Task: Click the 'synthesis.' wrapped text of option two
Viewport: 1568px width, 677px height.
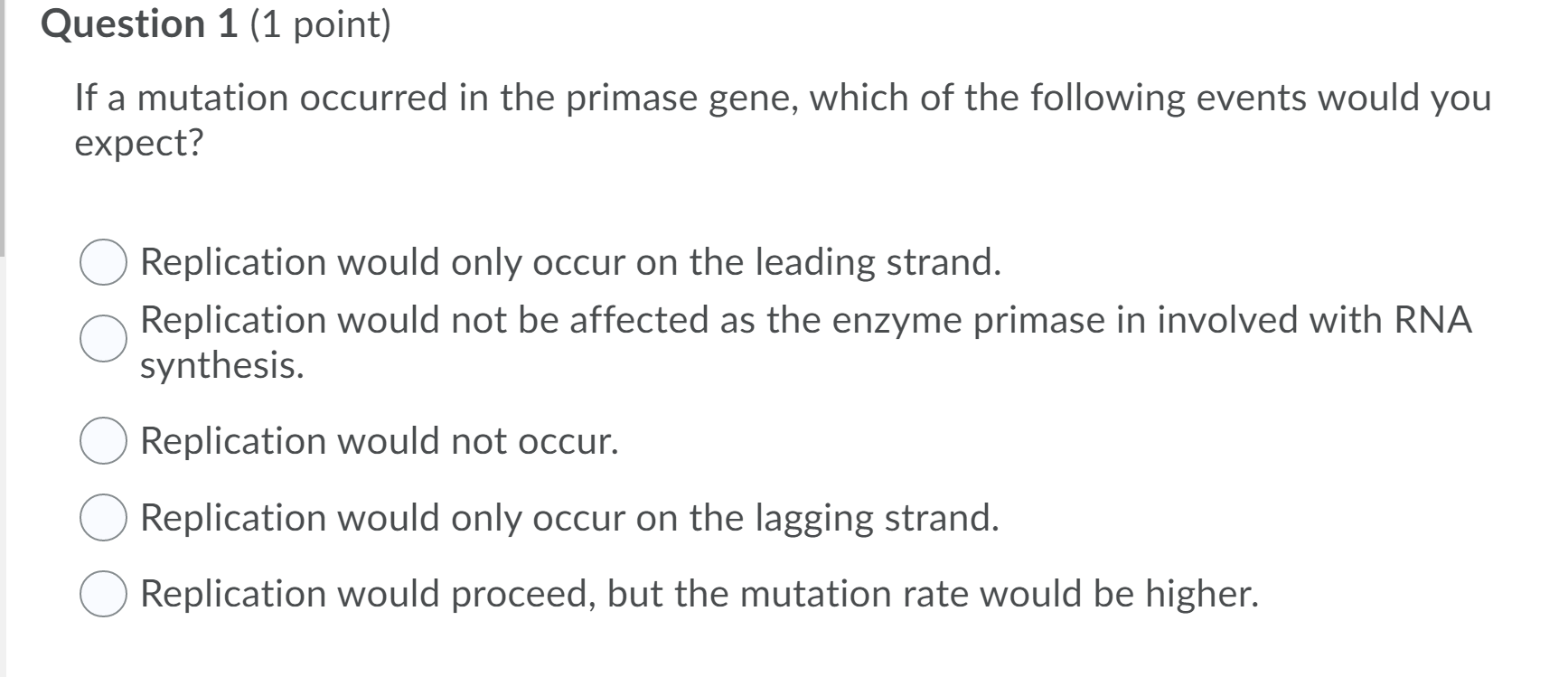Action: point(221,365)
